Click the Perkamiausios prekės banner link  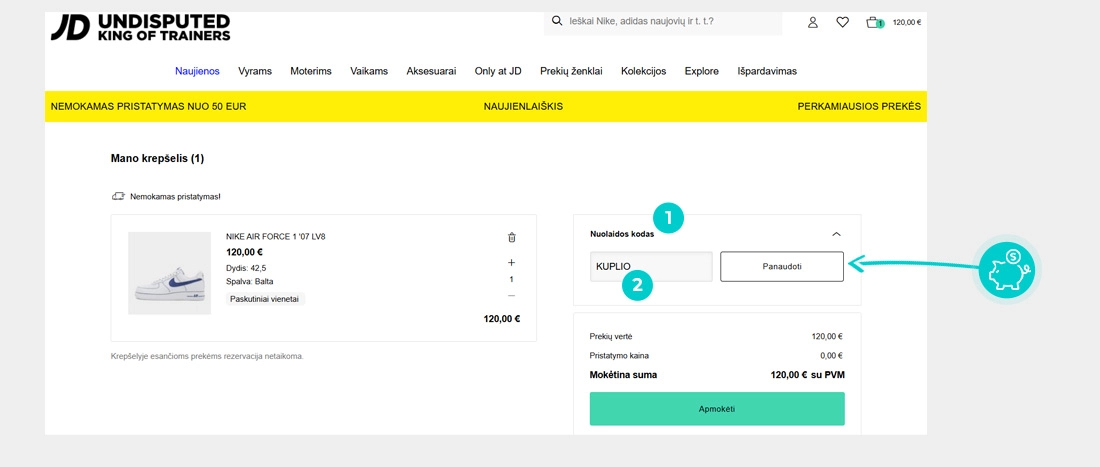(x=858, y=106)
